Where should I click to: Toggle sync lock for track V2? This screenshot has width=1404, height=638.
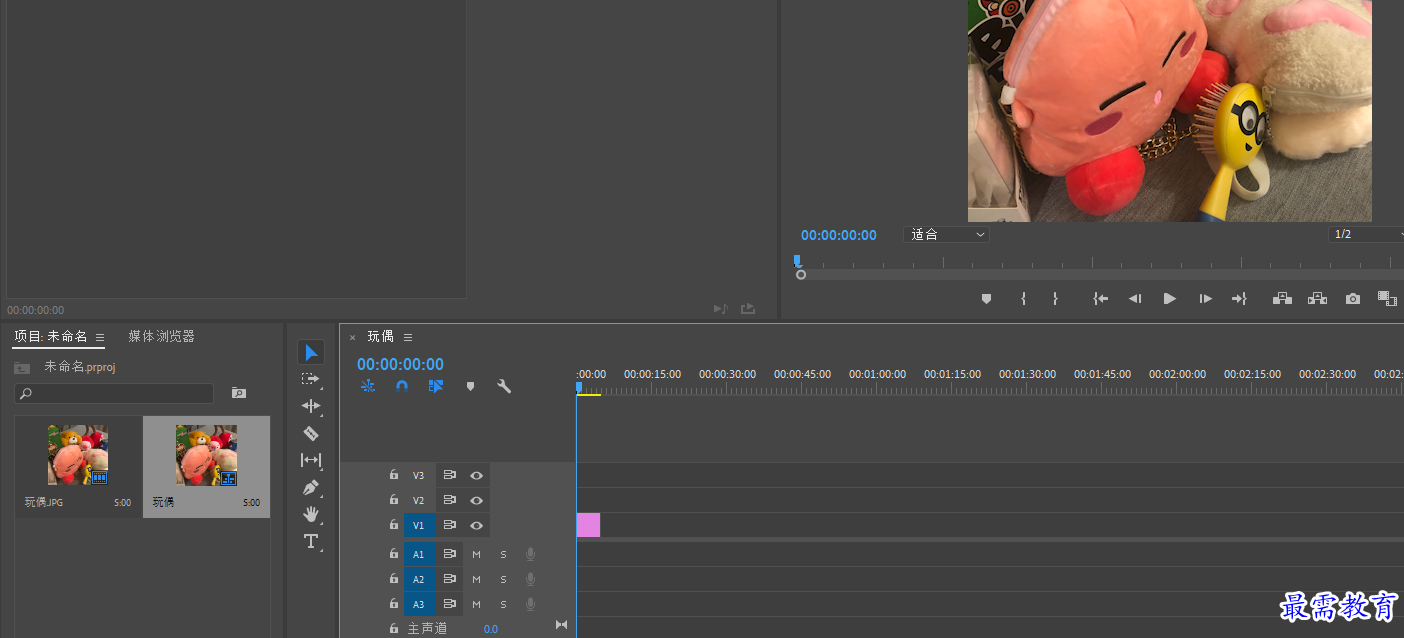point(450,500)
